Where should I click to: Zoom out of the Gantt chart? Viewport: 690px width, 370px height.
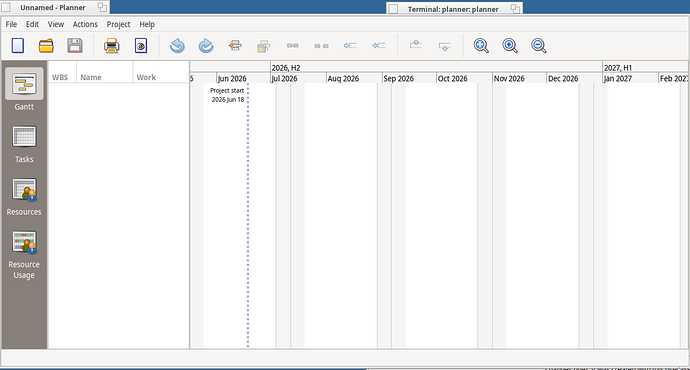coord(539,46)
